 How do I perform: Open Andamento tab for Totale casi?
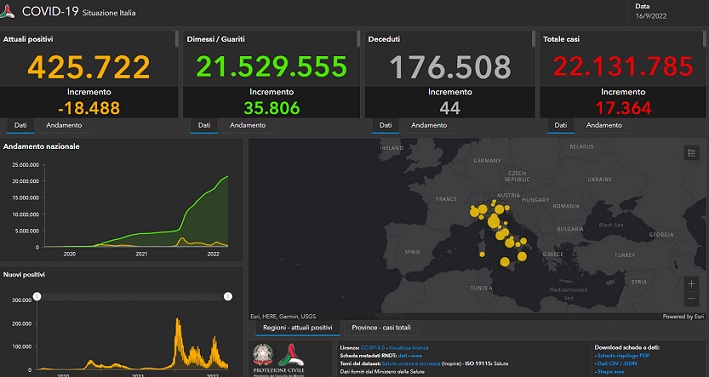point(604,125)
